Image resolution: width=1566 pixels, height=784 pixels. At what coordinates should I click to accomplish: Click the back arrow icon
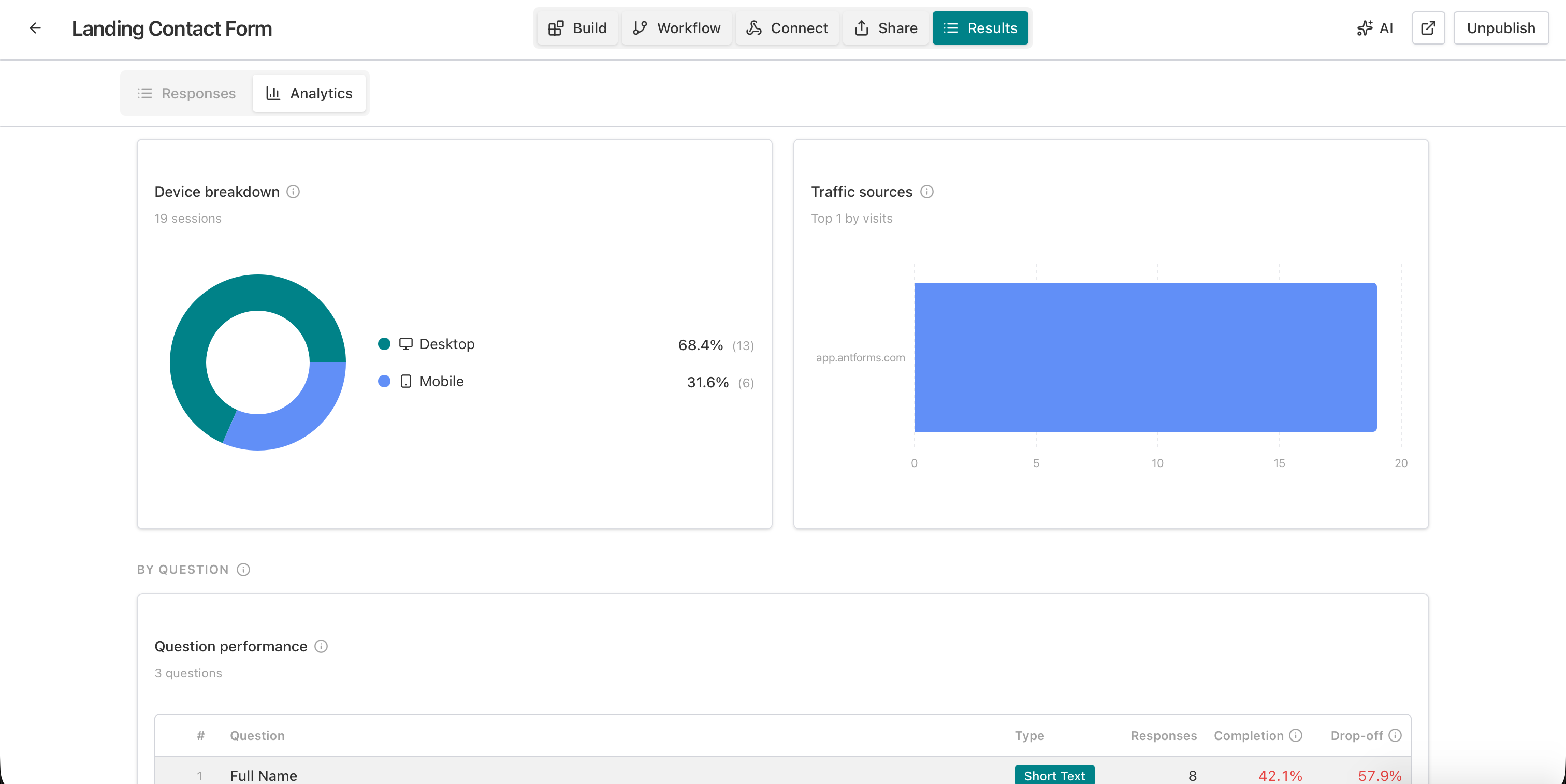pyautogui.click(x=35, y=28)
